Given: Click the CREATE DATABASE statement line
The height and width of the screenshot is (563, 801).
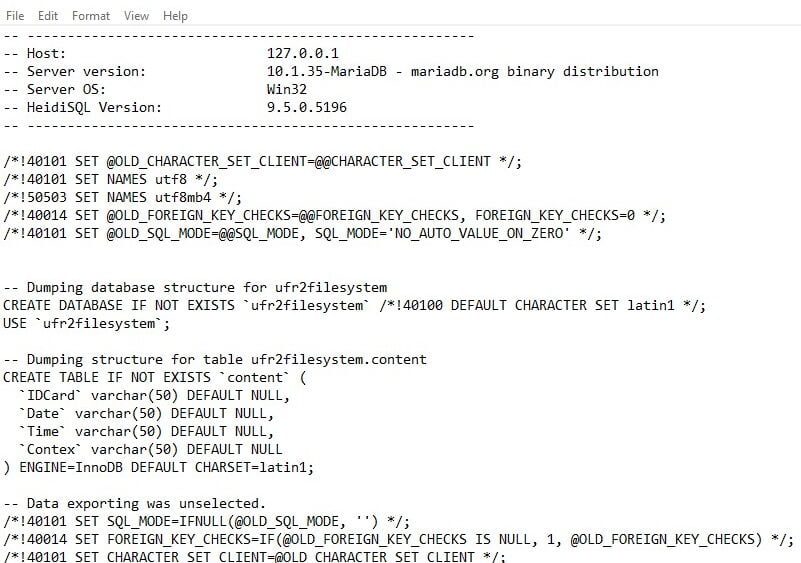Looking at the screenshot, I should [354, 306].
